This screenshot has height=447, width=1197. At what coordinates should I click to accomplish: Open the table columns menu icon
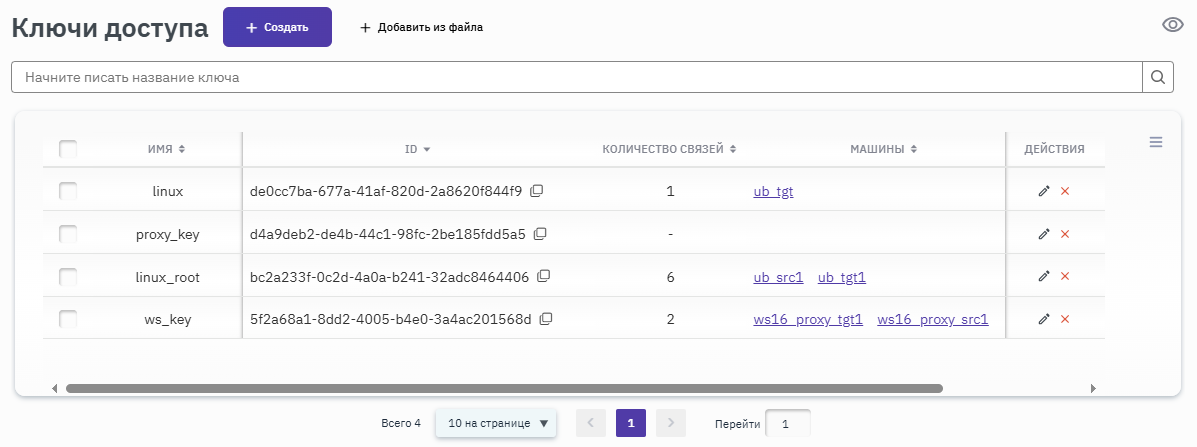tap(1156, 143)
